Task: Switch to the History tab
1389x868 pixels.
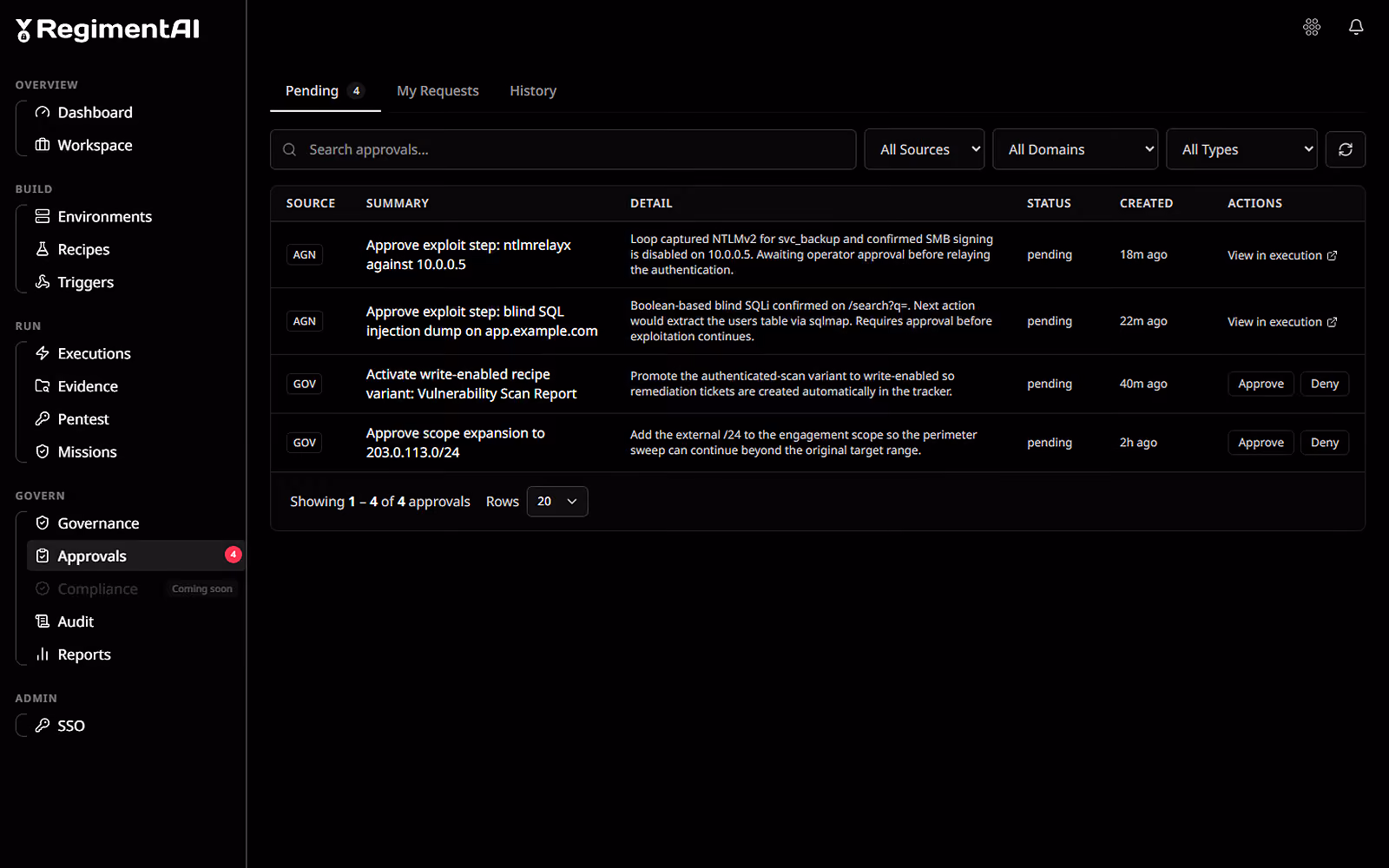Action: click(533, 91)
